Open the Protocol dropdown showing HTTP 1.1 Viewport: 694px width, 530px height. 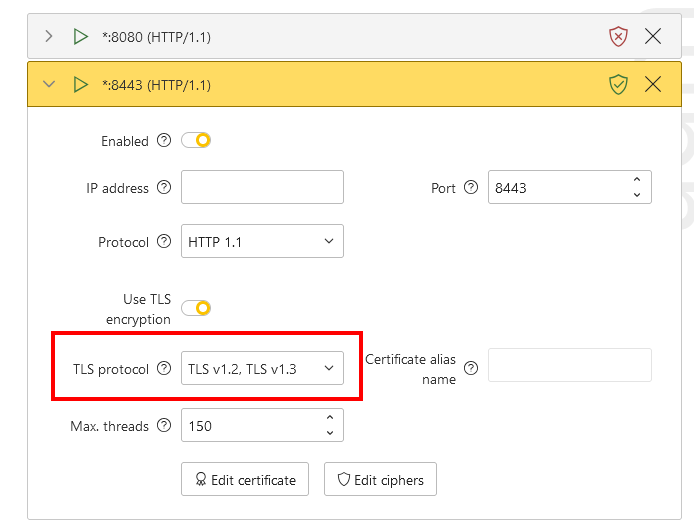pos(262,242)
